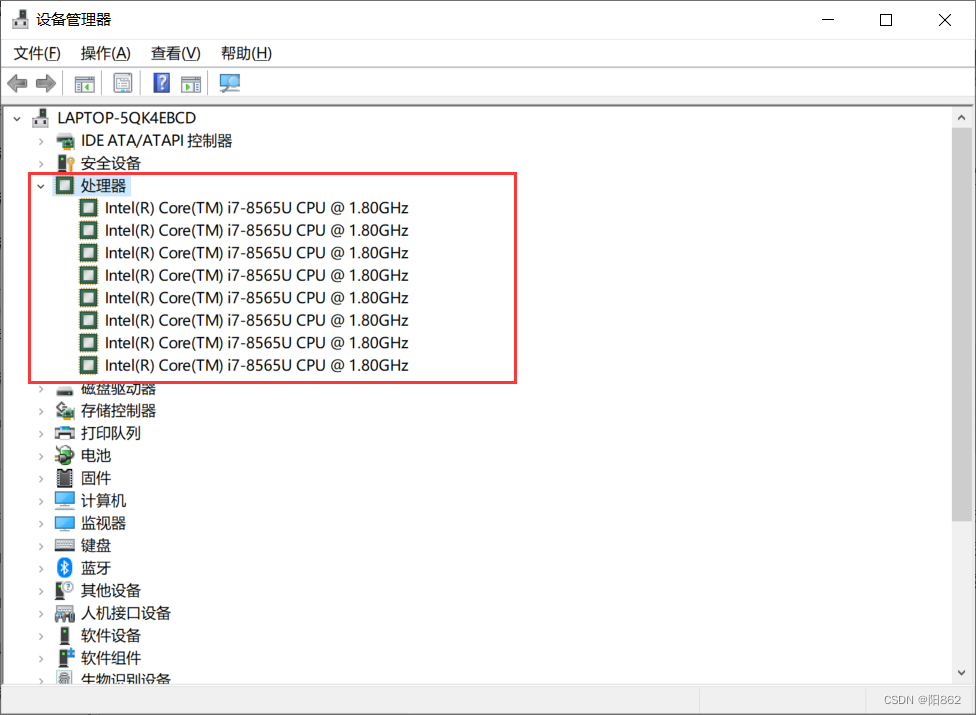Expand the IDE ATA/ATAPI 控制器 node
The image size is (976, 715).
41,141
